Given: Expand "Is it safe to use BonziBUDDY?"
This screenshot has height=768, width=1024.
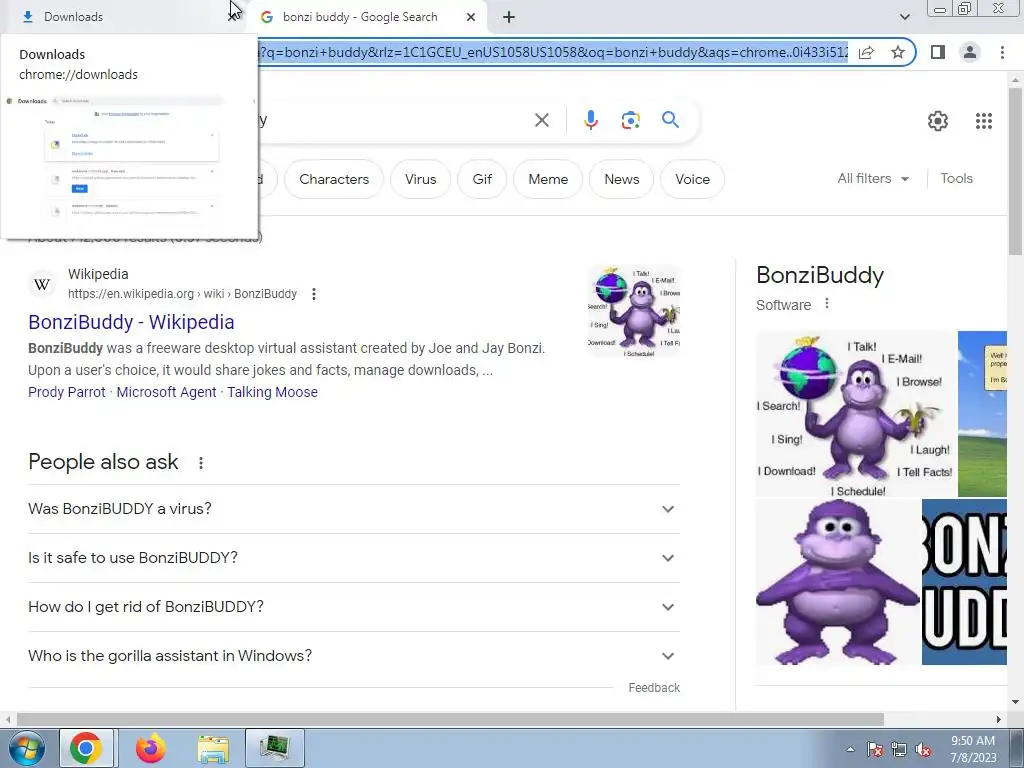Looking at the screenshot, I should click(x=354, y=558).
